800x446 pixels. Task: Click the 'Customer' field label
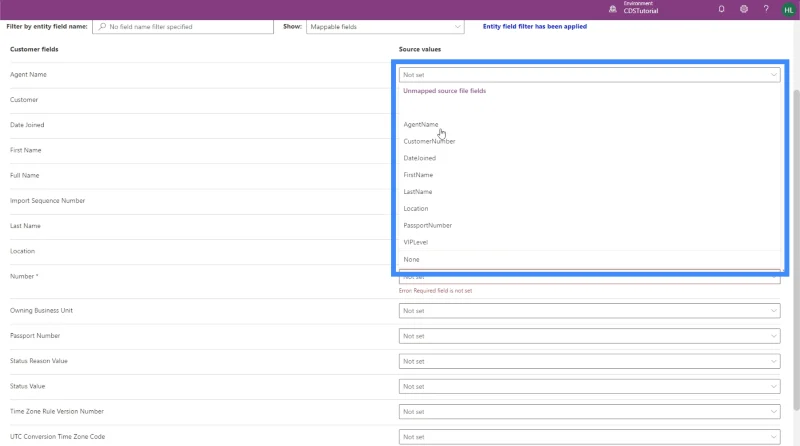pyautogui.click(x=24, y=100)
